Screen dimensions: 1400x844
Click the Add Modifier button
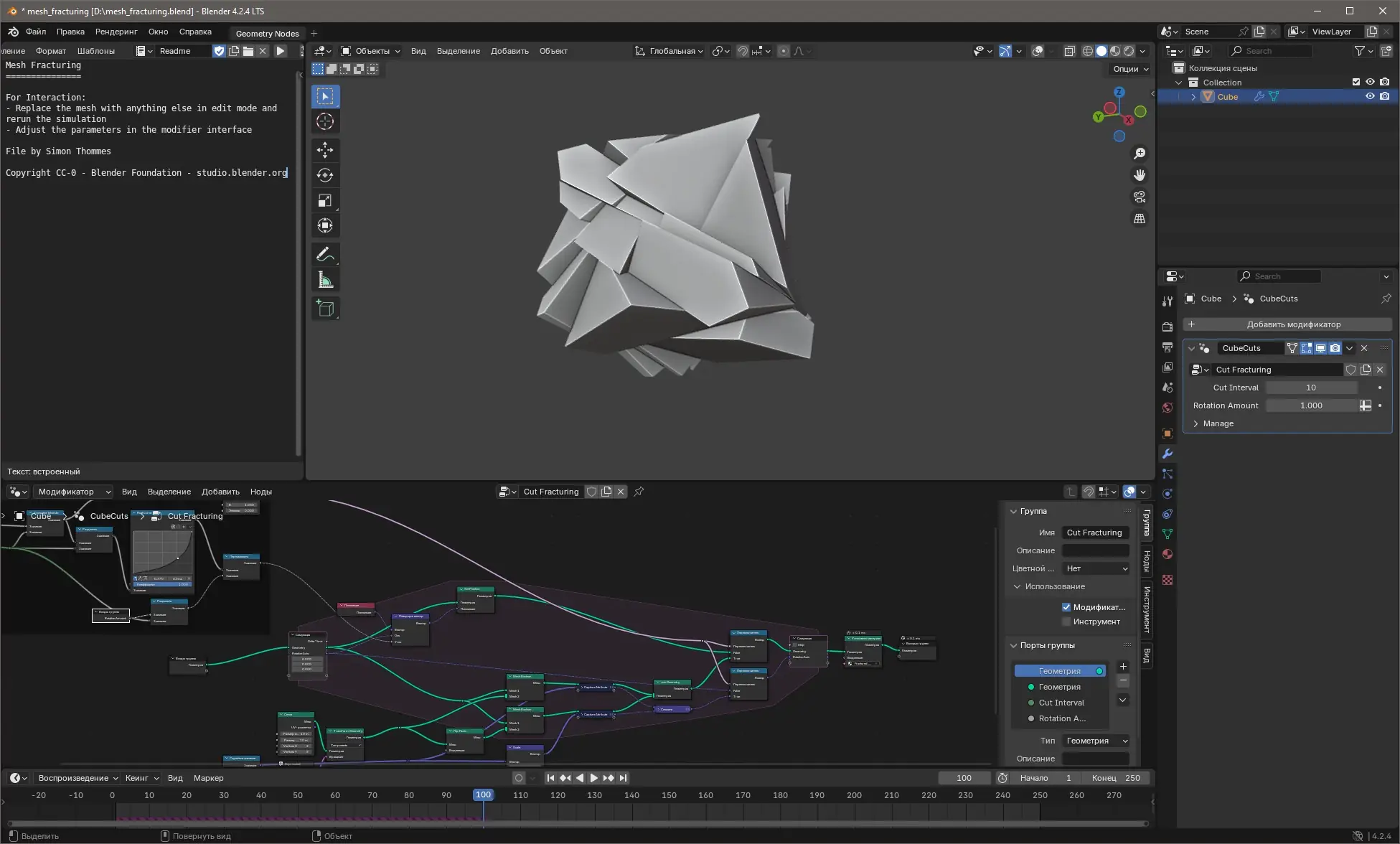pyautogui.click(x=1287, y=324)
